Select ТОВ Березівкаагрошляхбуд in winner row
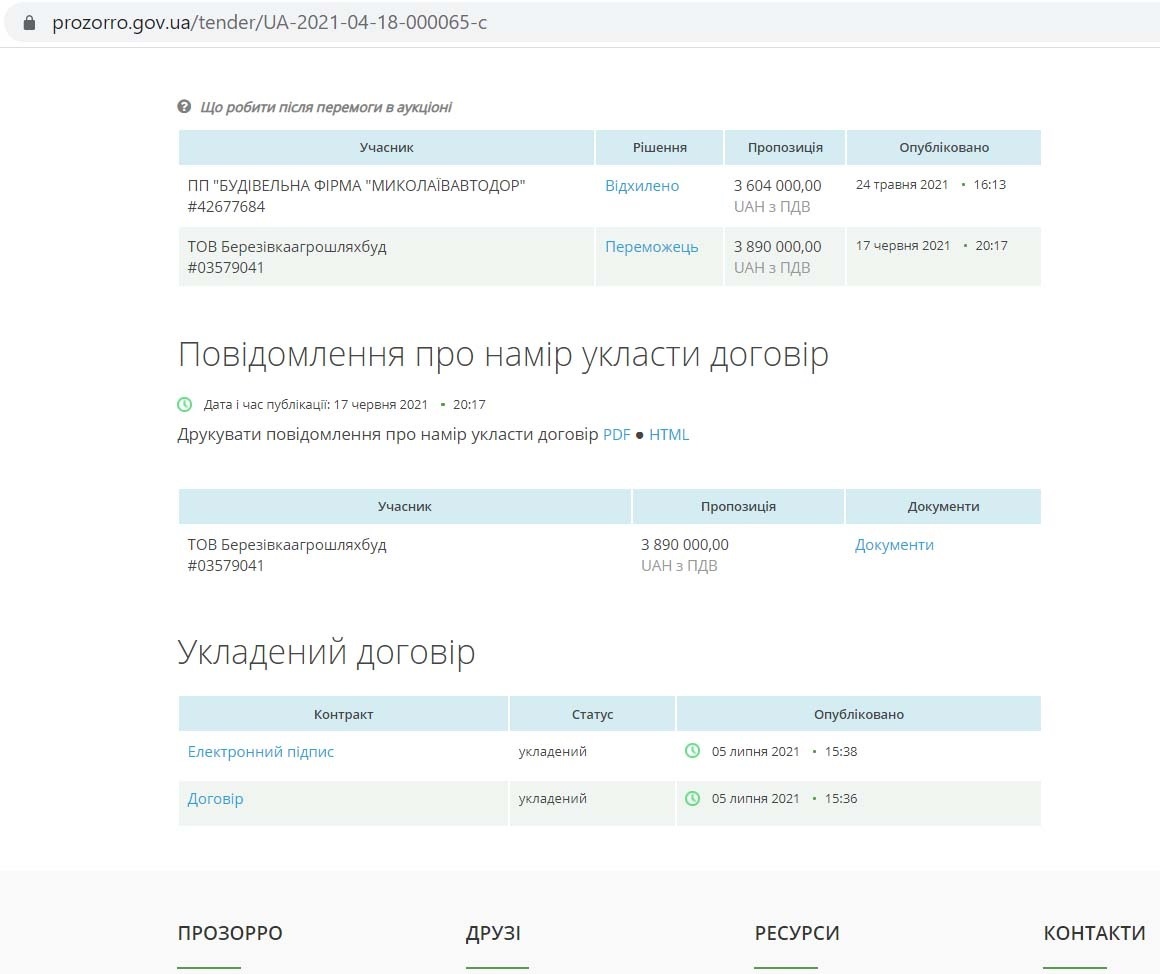This screenshot has height=974, width=1160. pyautogui.click(x=287, y=247)
